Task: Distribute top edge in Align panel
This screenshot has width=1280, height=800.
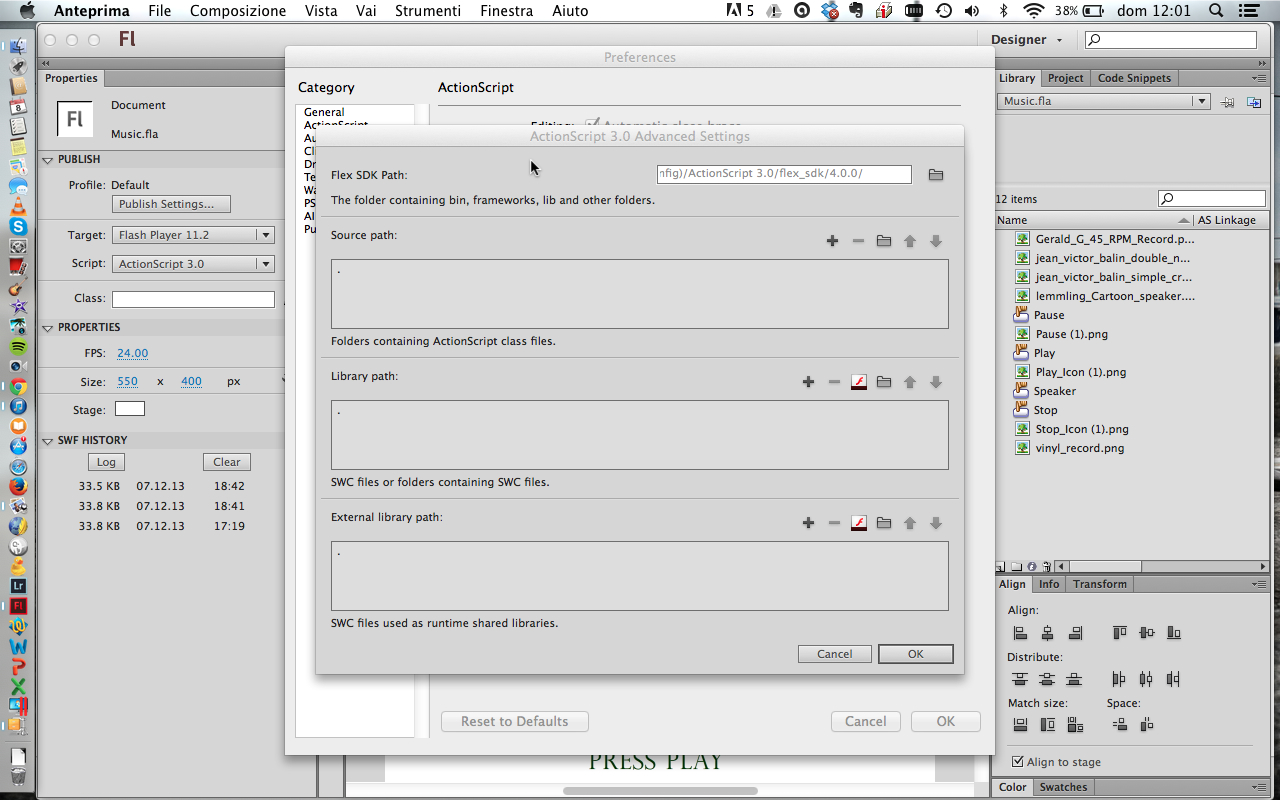Action: (1020, 679)
